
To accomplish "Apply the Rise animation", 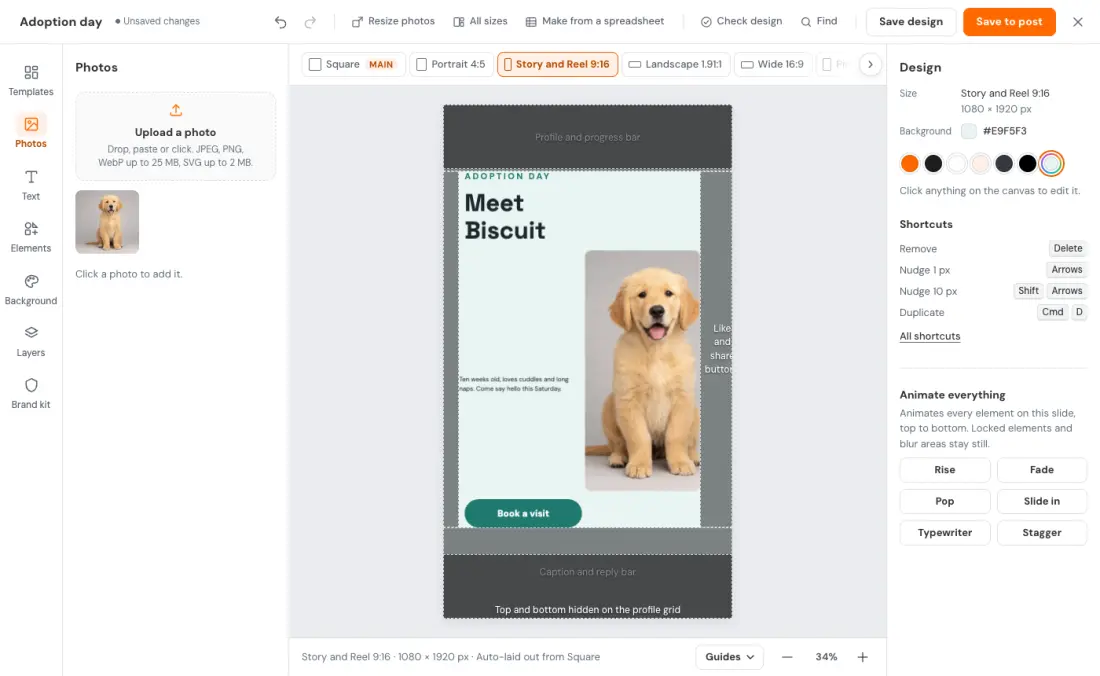I will pyautogui.click(x=944, y=470).
